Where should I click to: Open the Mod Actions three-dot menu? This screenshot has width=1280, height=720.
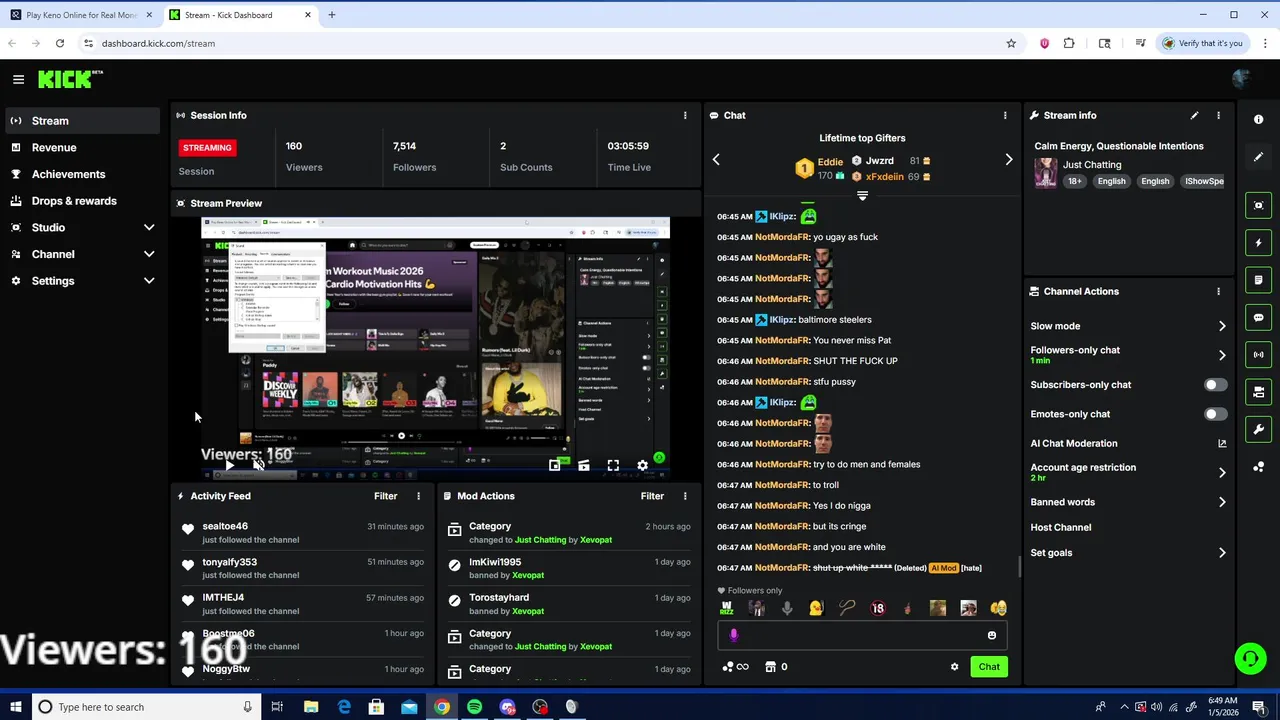coord(685,496)
